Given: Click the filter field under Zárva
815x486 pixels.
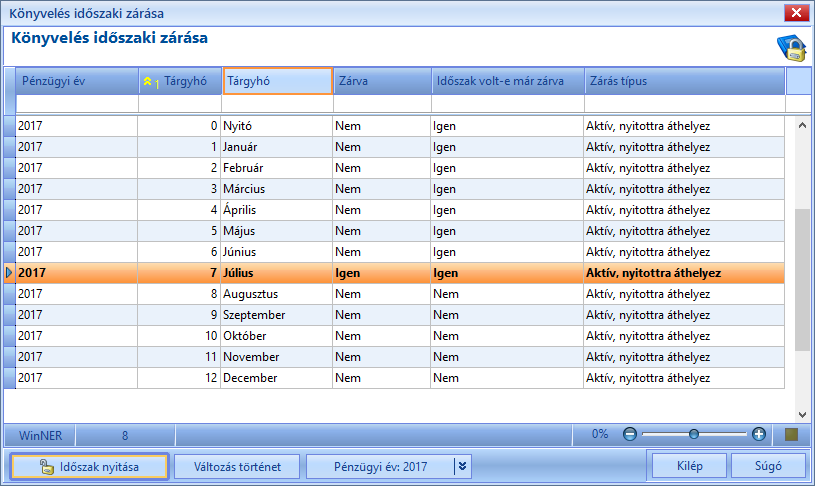Looking at the screenshot, I should click(x=382, y=103).
